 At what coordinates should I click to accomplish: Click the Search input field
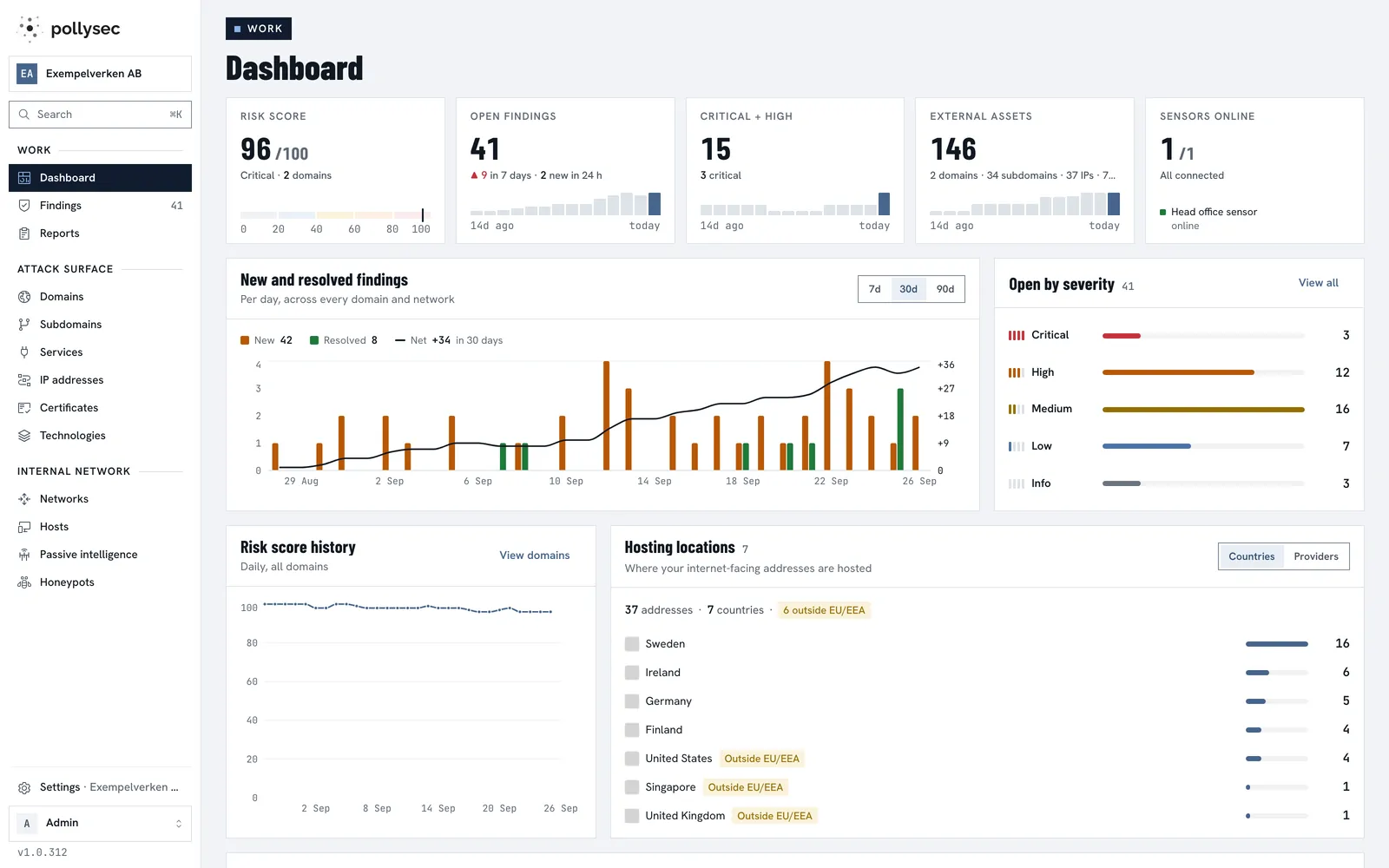click(x=100, y=115)
